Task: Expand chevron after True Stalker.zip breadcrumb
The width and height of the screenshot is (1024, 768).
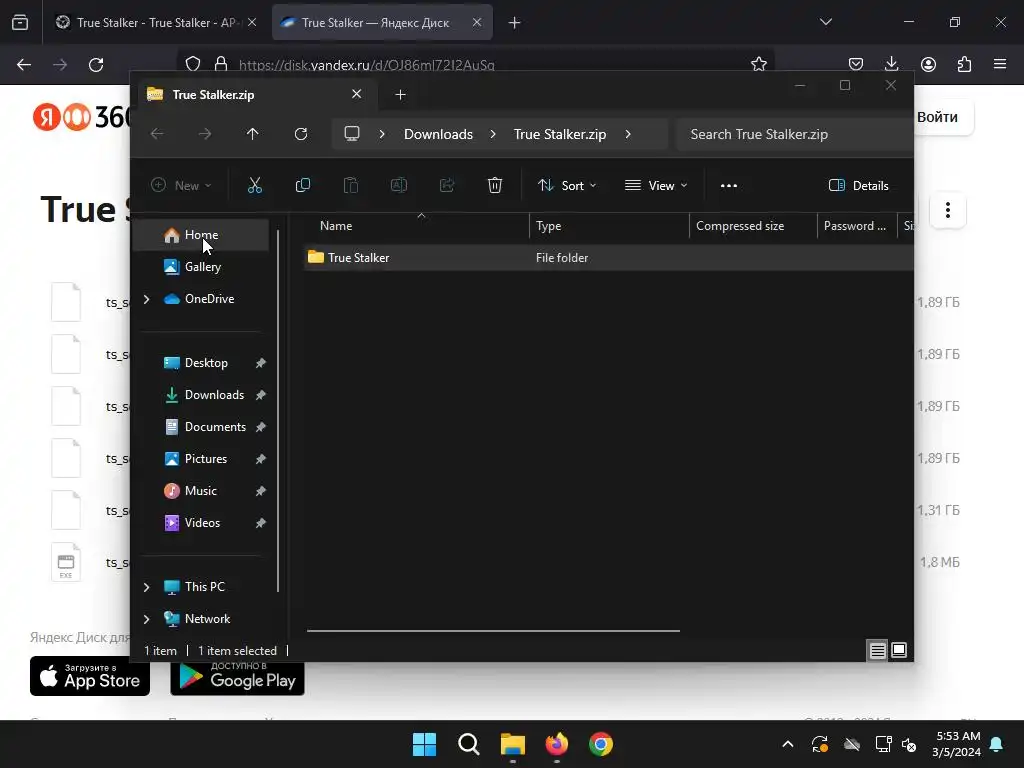Action: coord(628,134)
